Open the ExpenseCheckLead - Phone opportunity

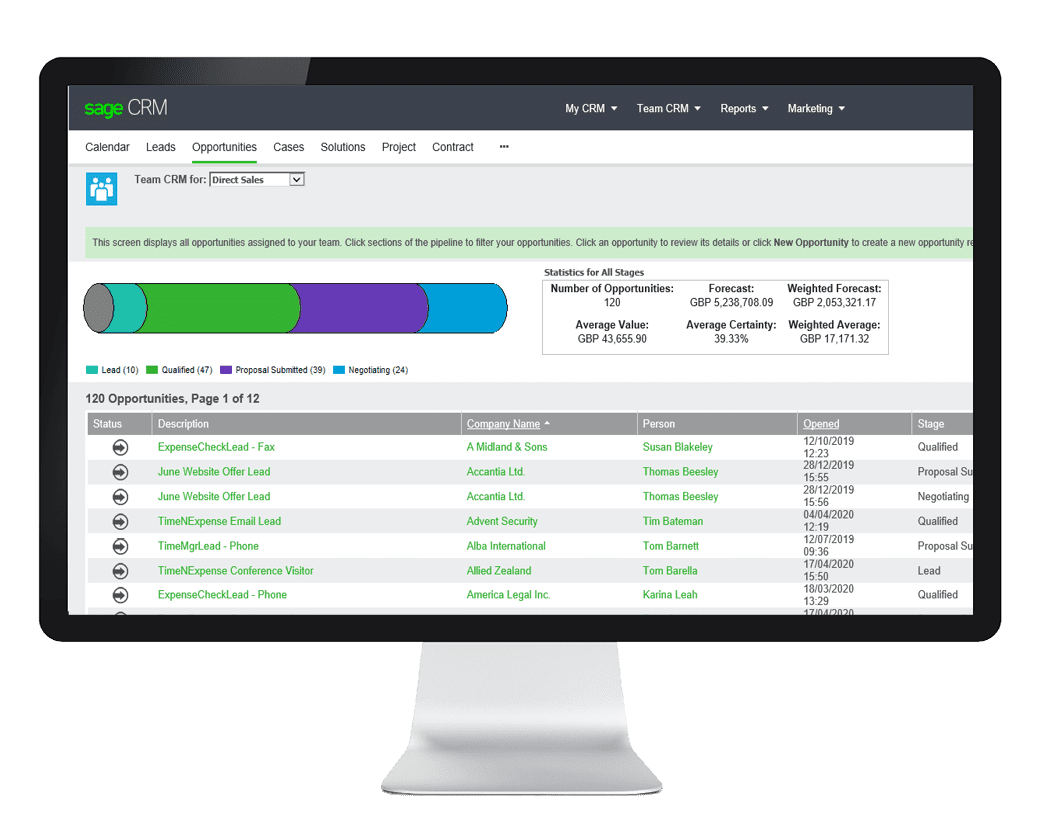tap(222, 595)
